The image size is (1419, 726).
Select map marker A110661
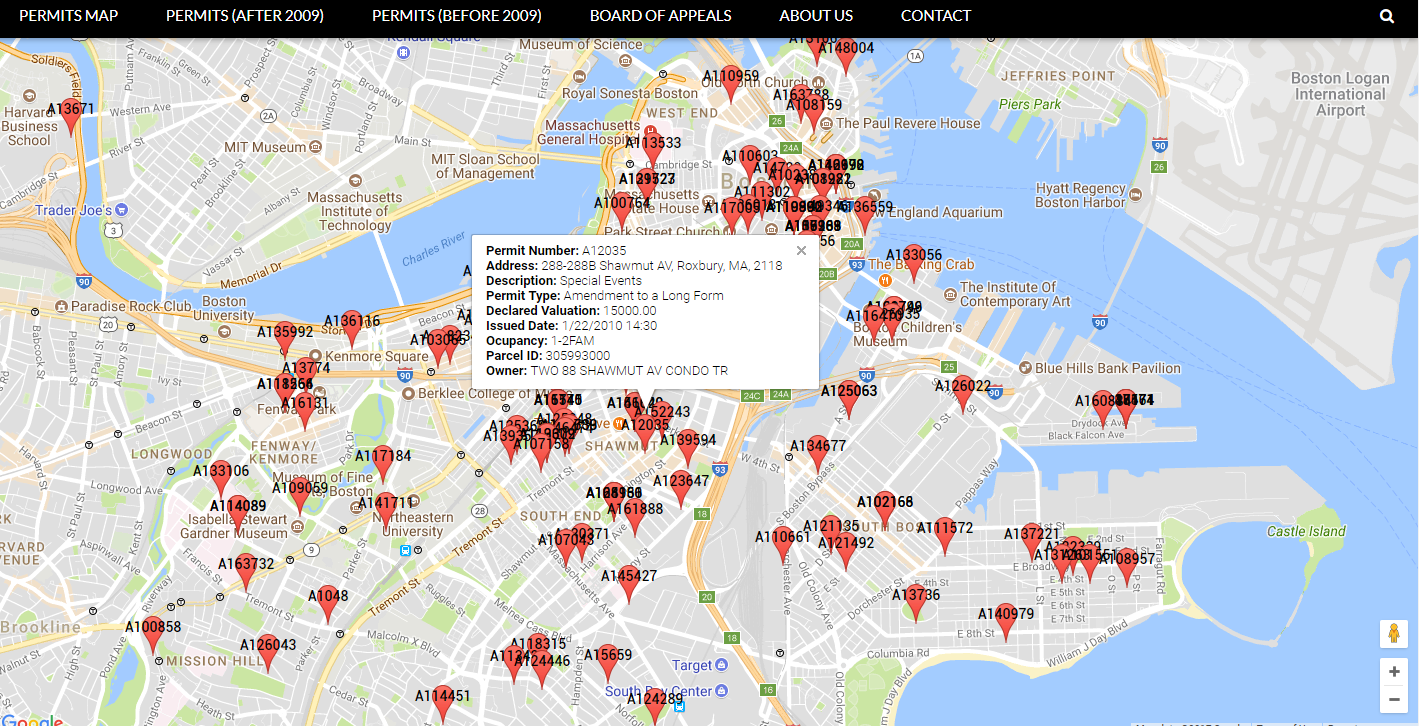(x=782, y=545)
